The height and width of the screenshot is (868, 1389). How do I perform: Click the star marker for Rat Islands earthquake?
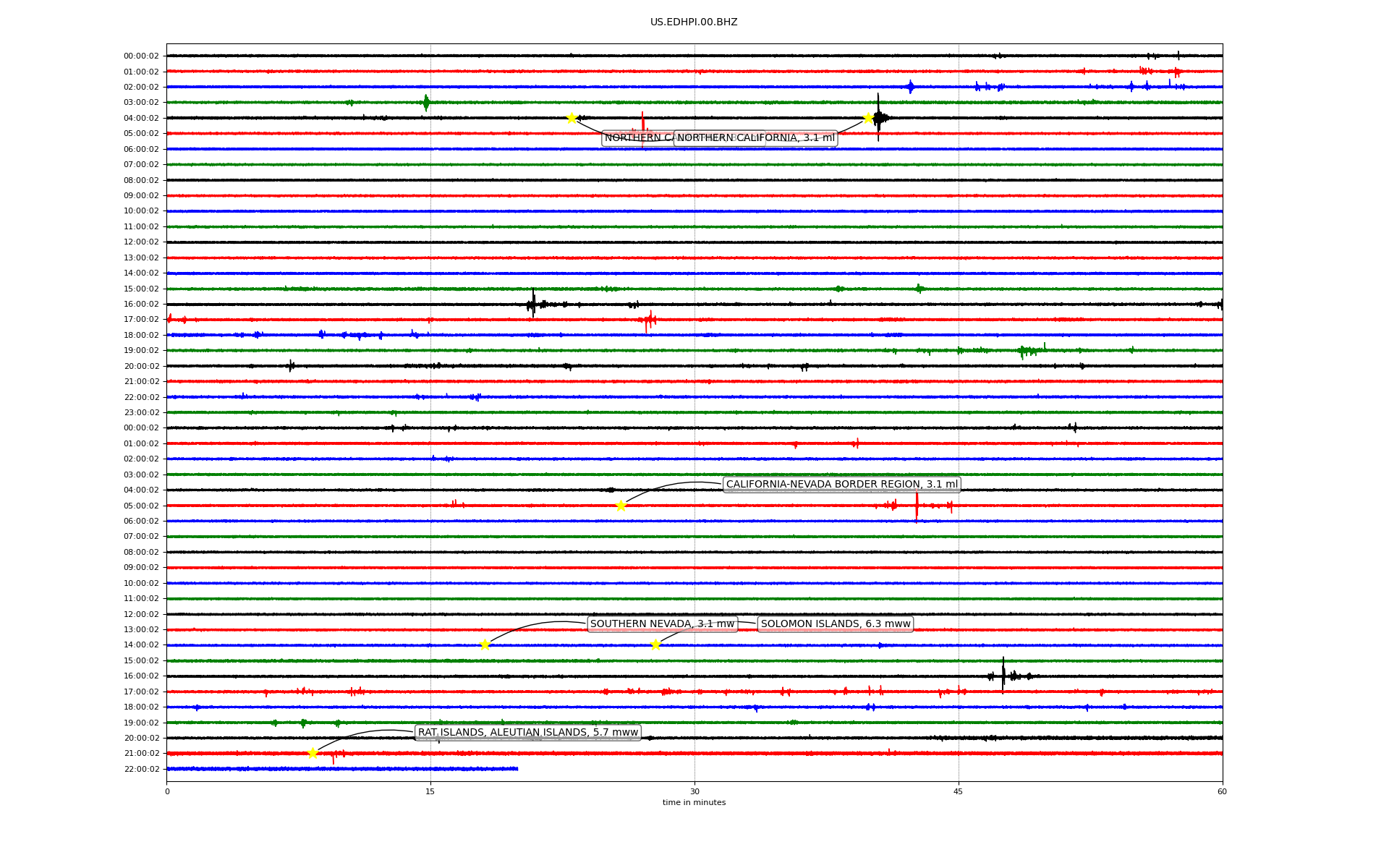click(313, 753)
